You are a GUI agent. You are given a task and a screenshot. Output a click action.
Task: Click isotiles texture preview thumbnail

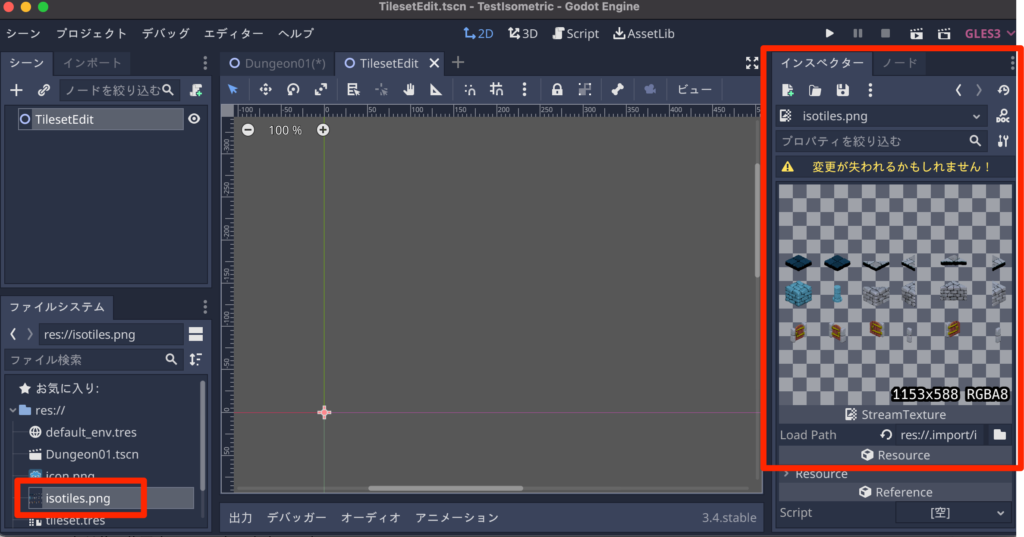[895, 294]
